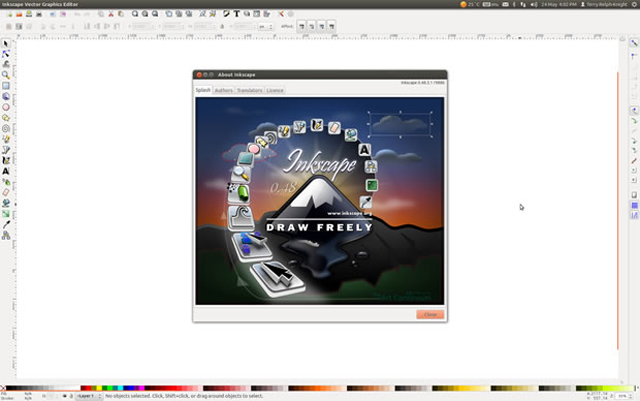Viewport: 640px width, 401px height.
Task: Switch to the Splash tab
Action: (x=203, y=90)
